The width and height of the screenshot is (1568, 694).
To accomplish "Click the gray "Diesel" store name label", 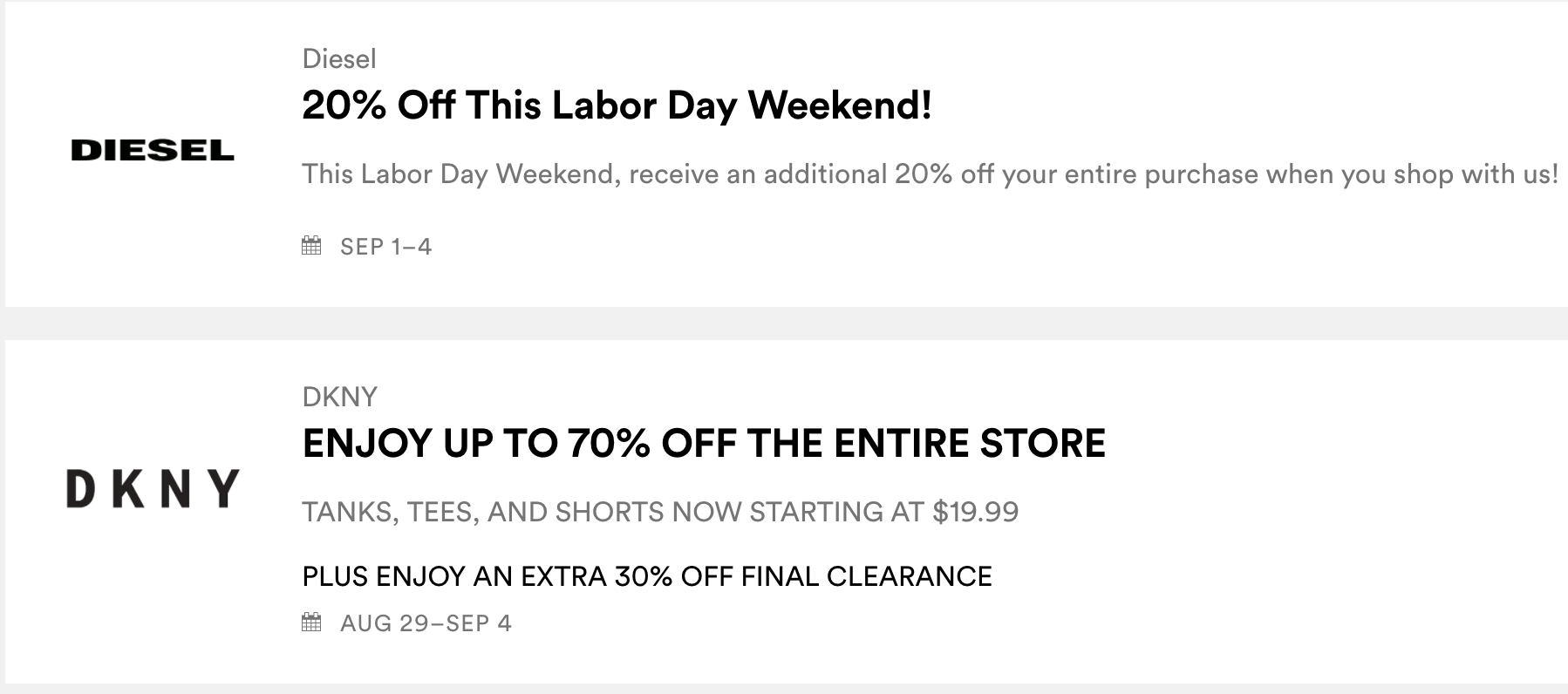I will 339,59.
